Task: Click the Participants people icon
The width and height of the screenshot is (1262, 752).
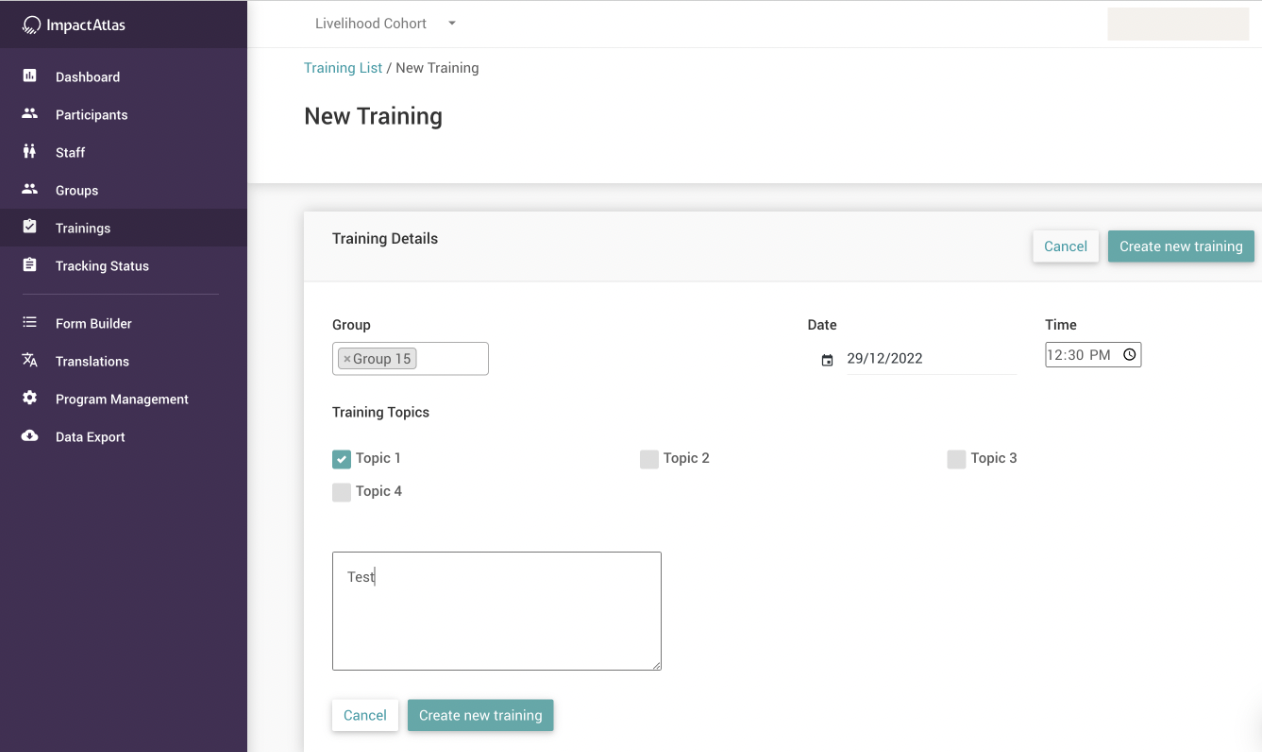Action: coord(30,114)
